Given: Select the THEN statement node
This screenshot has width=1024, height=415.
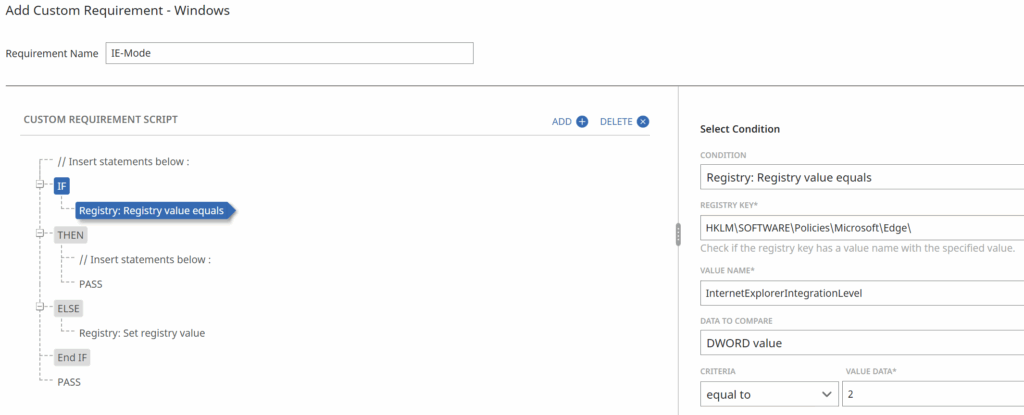Looking at the screenshot, I should pyautogui.click(x=71, y=235).
